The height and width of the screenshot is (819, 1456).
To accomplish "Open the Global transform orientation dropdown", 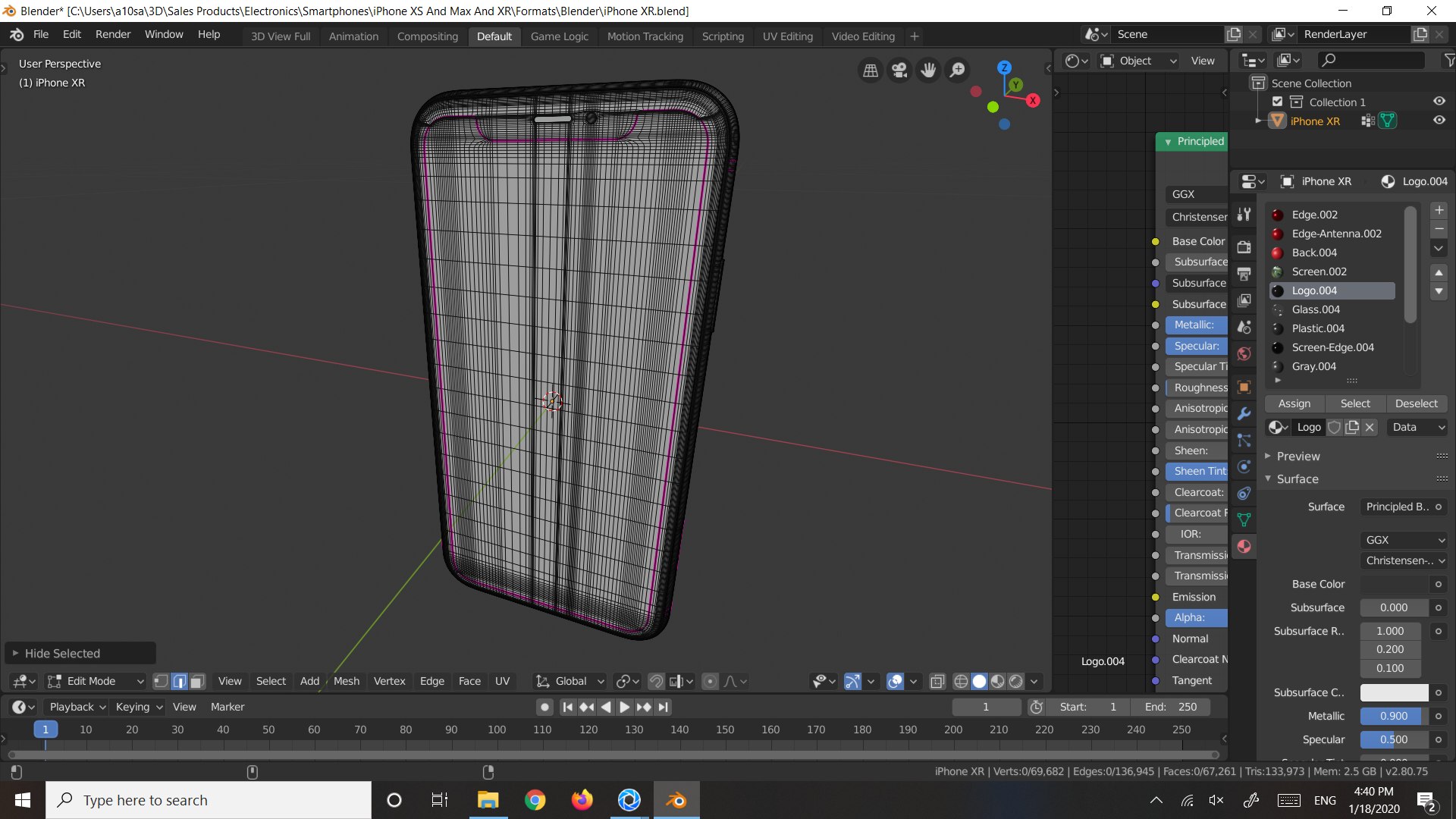I will pos(570,682).
